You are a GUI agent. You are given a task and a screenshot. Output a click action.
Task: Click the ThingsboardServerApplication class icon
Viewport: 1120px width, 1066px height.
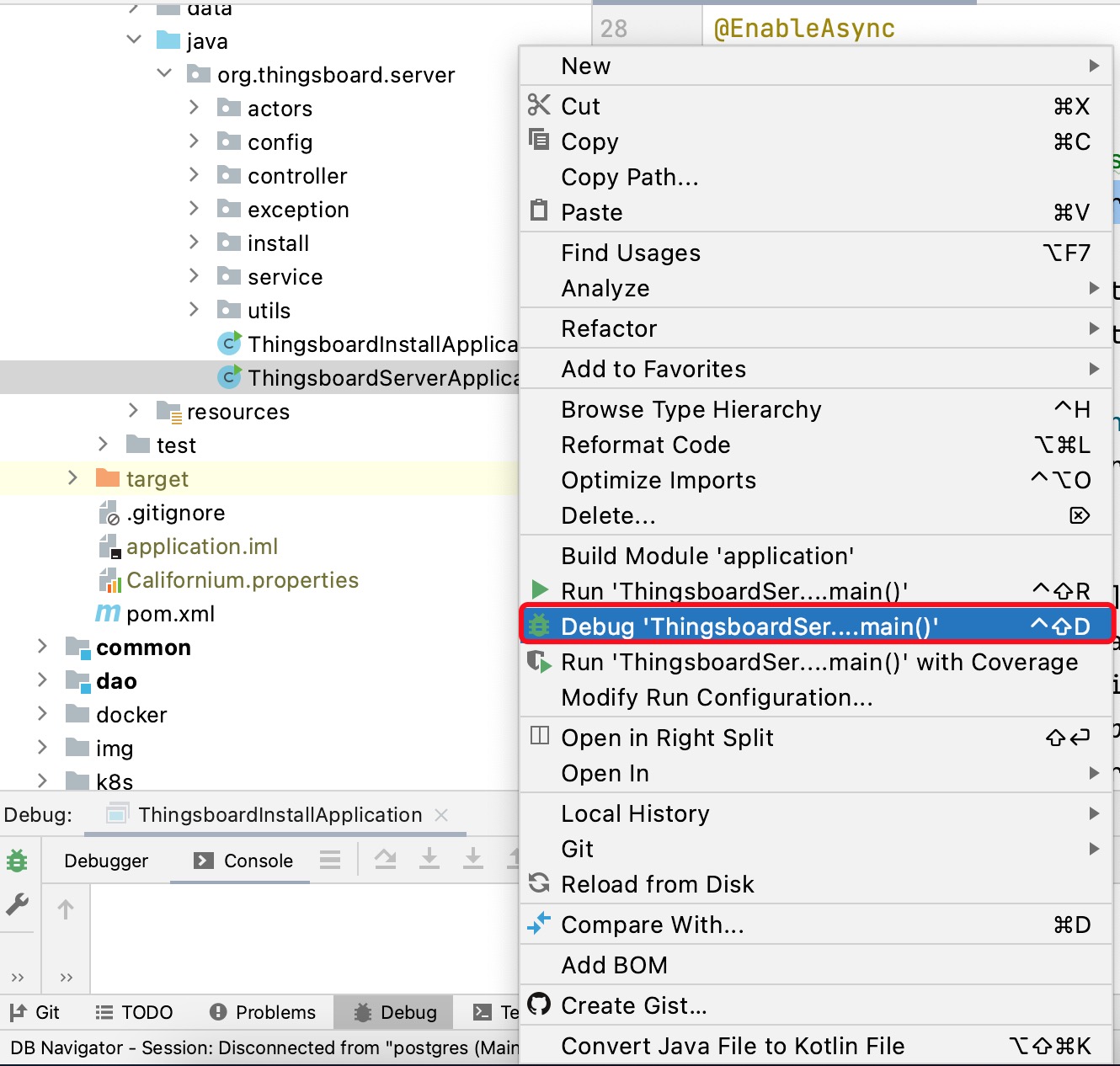click(x=229, y=376)
